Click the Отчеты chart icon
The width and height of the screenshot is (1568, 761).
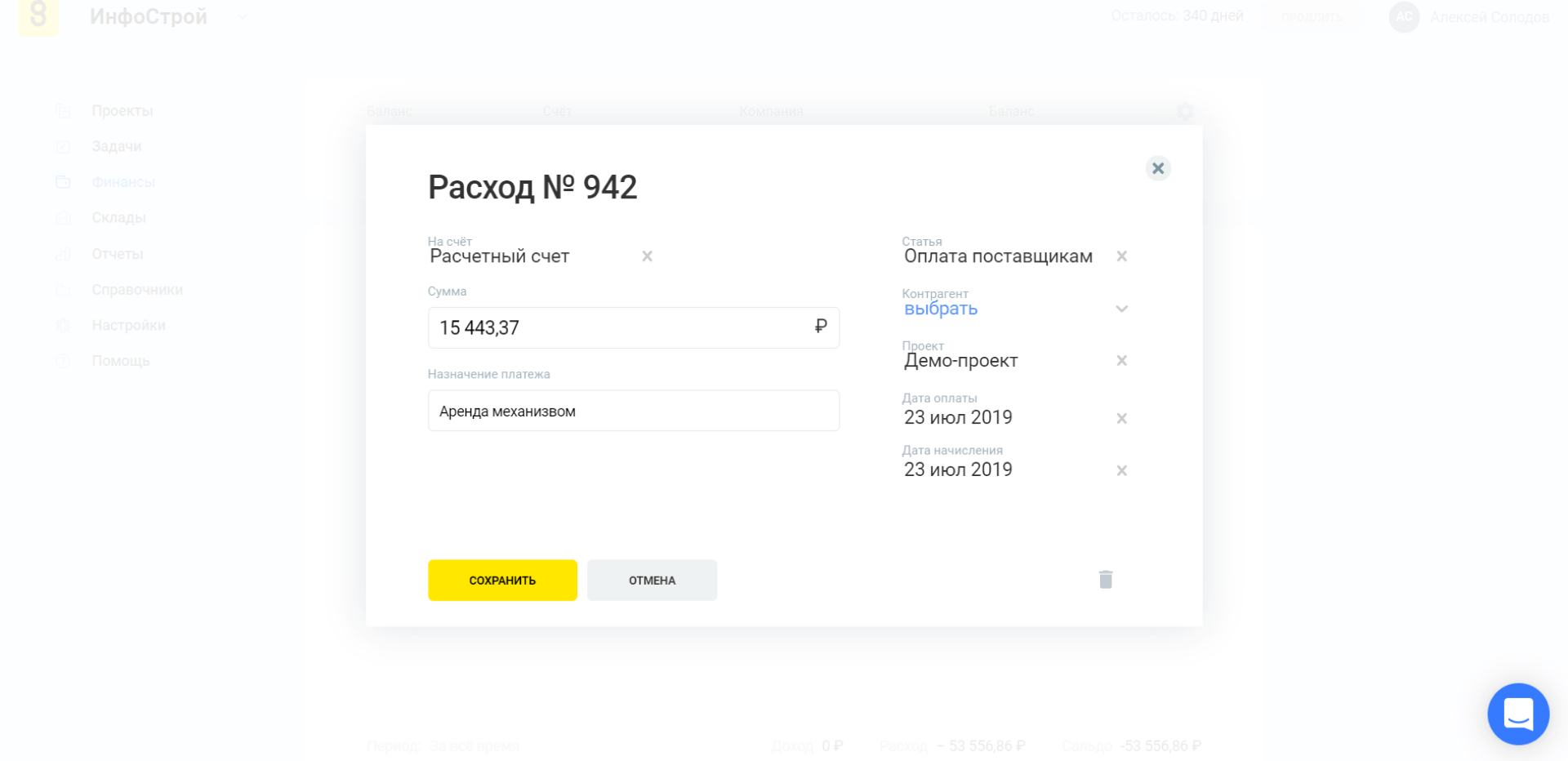63,254
